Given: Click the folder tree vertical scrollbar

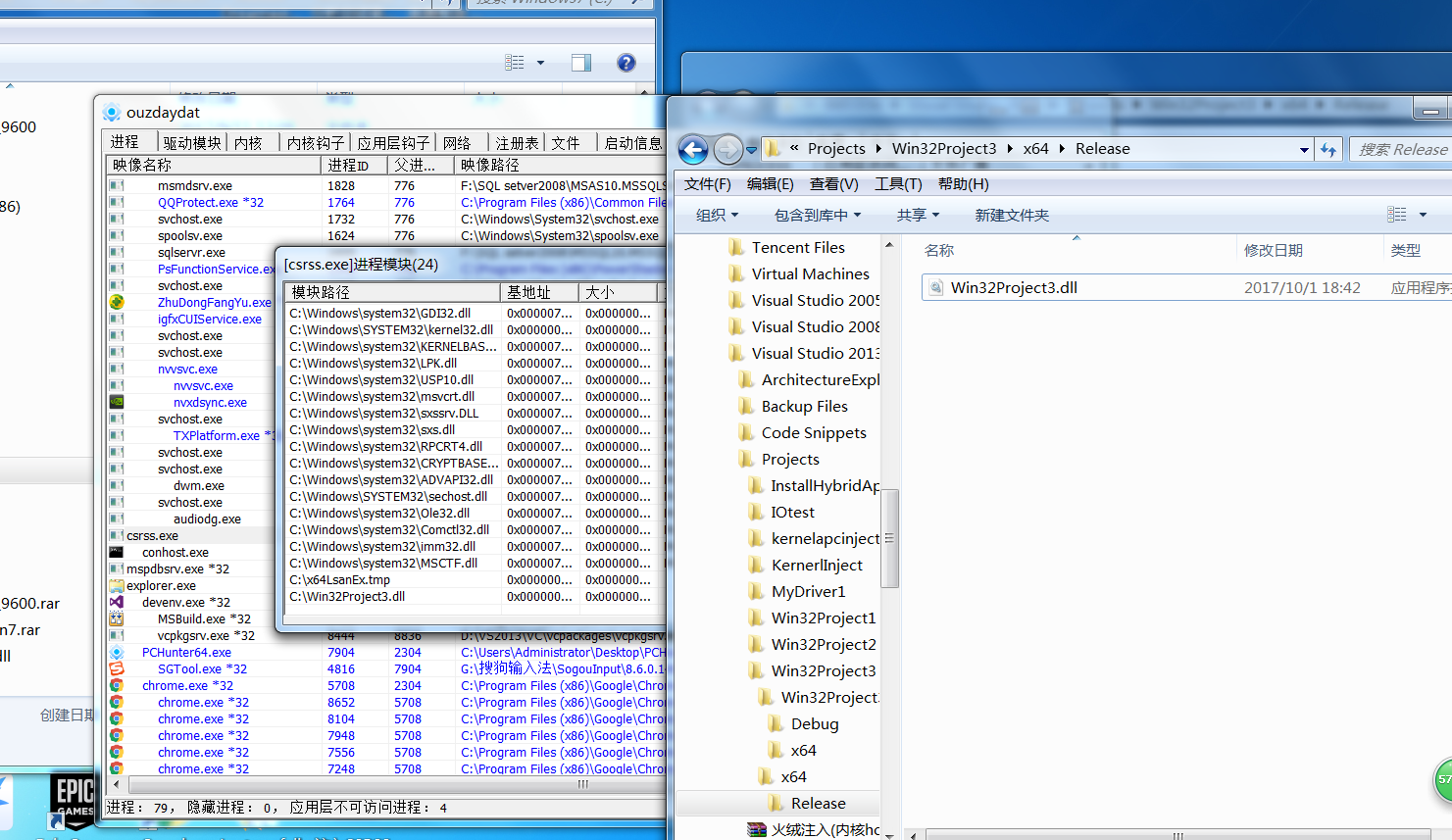Looking at the screenshot, I should pyautogui.click(x=889, y=537).
